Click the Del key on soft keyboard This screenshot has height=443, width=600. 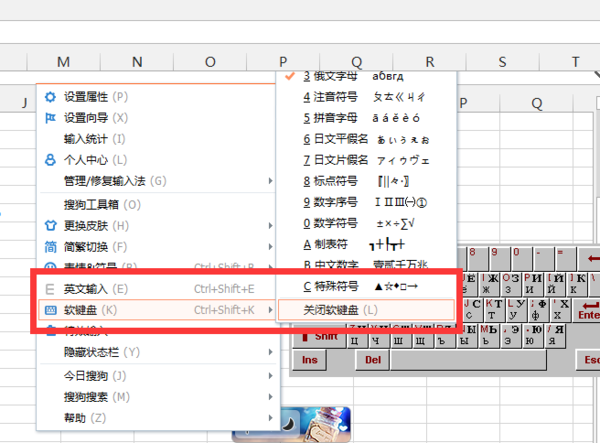tap(373, 360)
